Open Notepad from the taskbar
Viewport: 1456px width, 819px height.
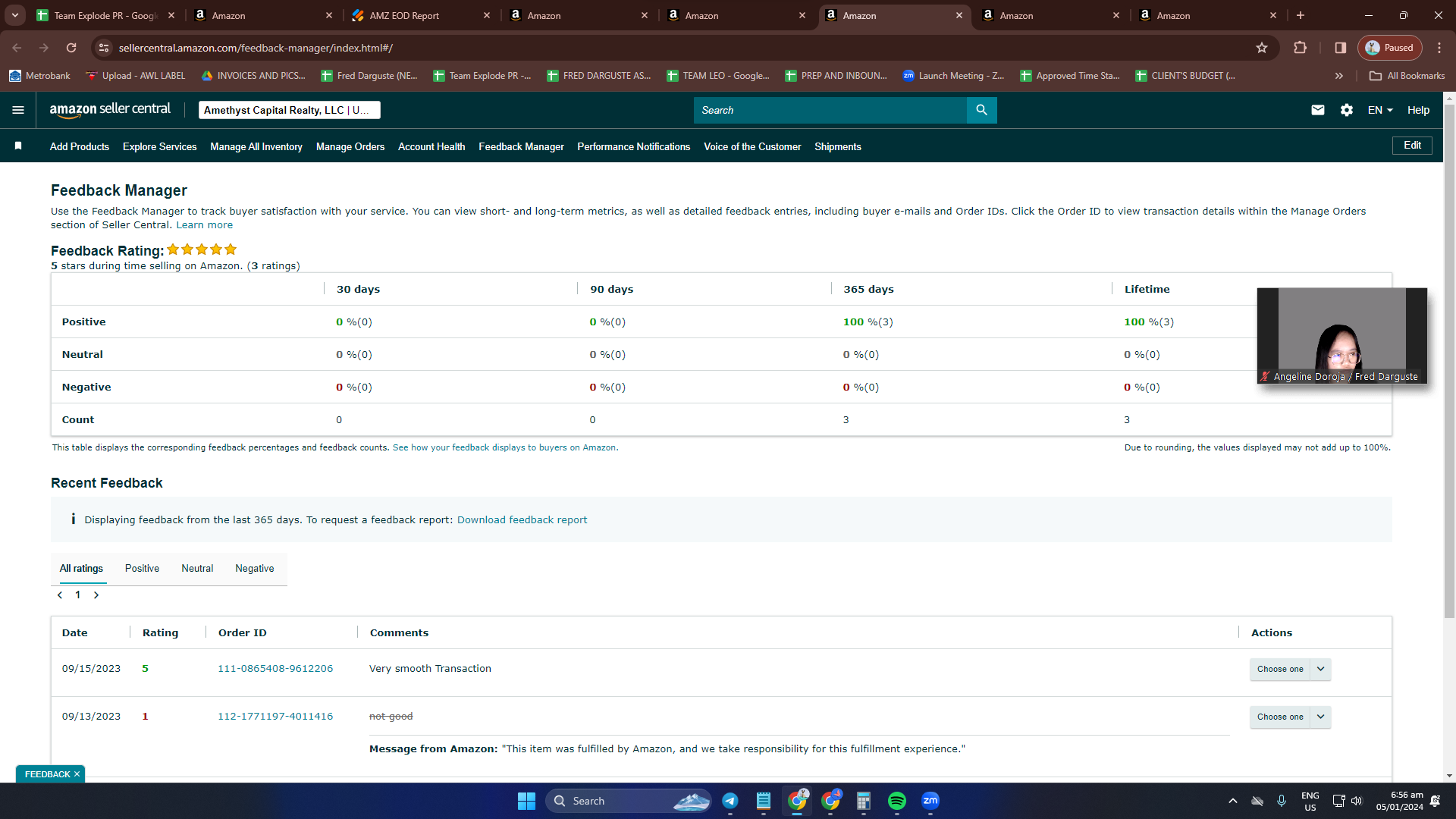click(764, 801)
